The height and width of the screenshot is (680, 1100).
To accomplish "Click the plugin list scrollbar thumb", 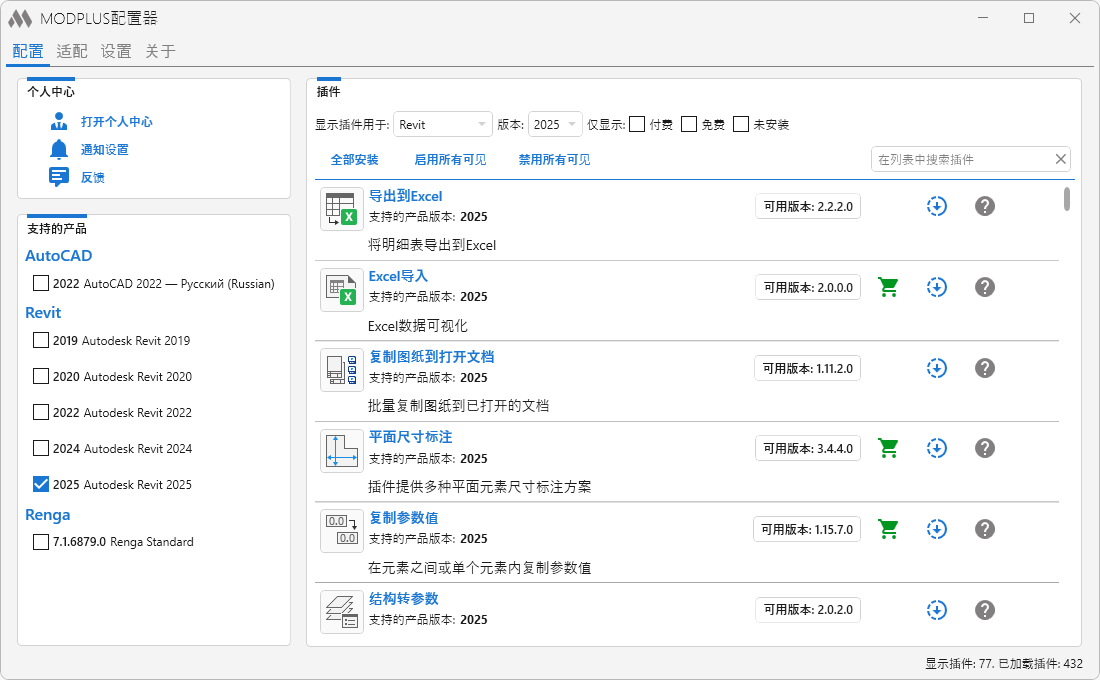I will [1066, 199].
